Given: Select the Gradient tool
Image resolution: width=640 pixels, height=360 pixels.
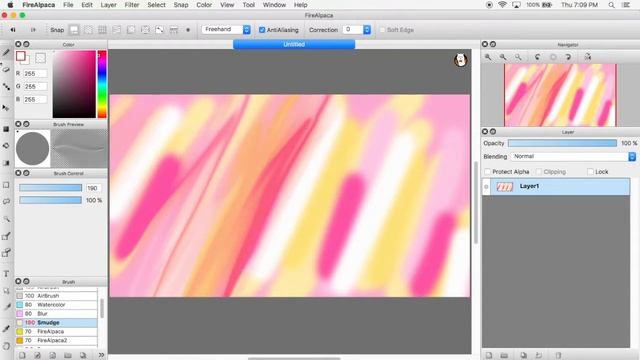Looking at the screenshot, I should tap(6, 163).
